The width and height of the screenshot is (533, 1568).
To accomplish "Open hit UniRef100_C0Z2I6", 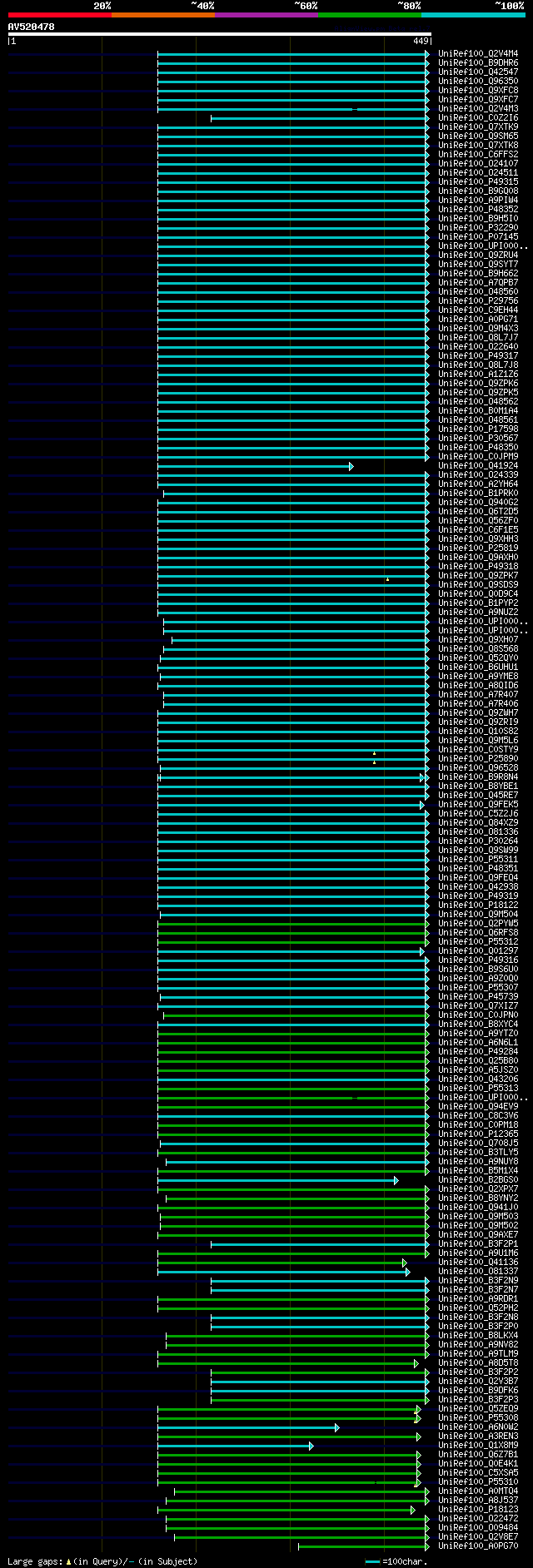I will (x=478, y=118).
